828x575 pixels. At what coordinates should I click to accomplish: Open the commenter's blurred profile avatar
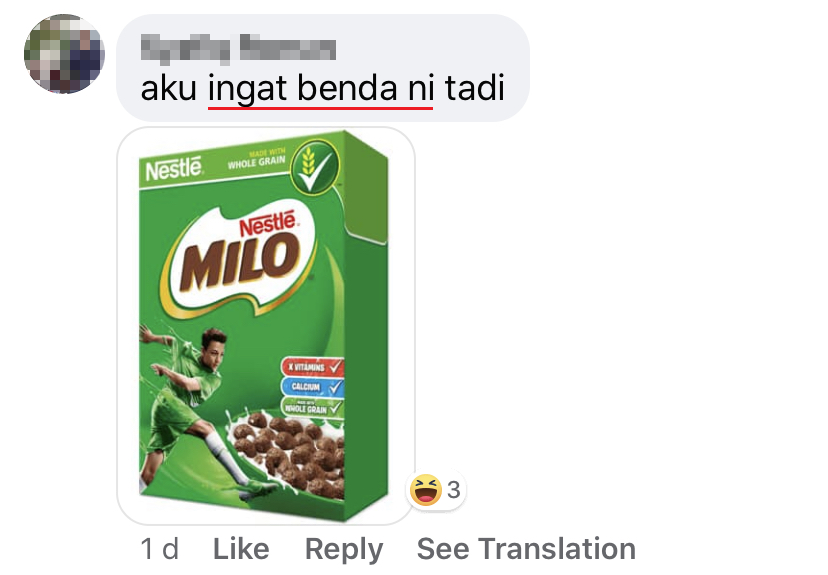64,54
